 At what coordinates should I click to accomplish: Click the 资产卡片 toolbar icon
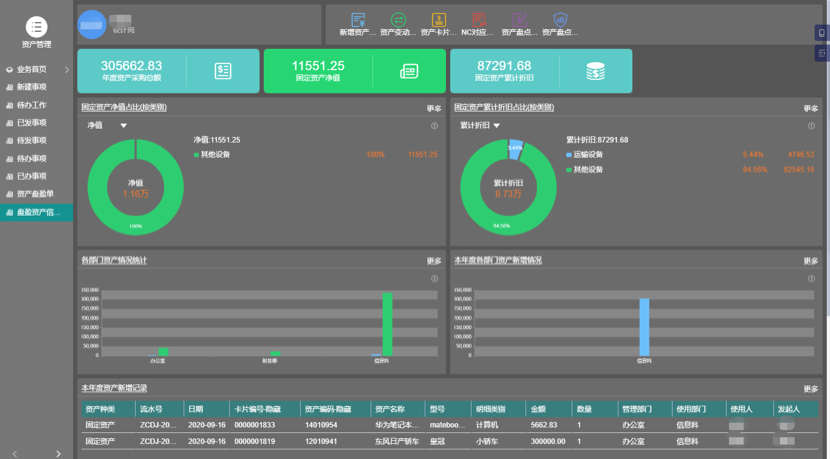[x=438, y=20]
